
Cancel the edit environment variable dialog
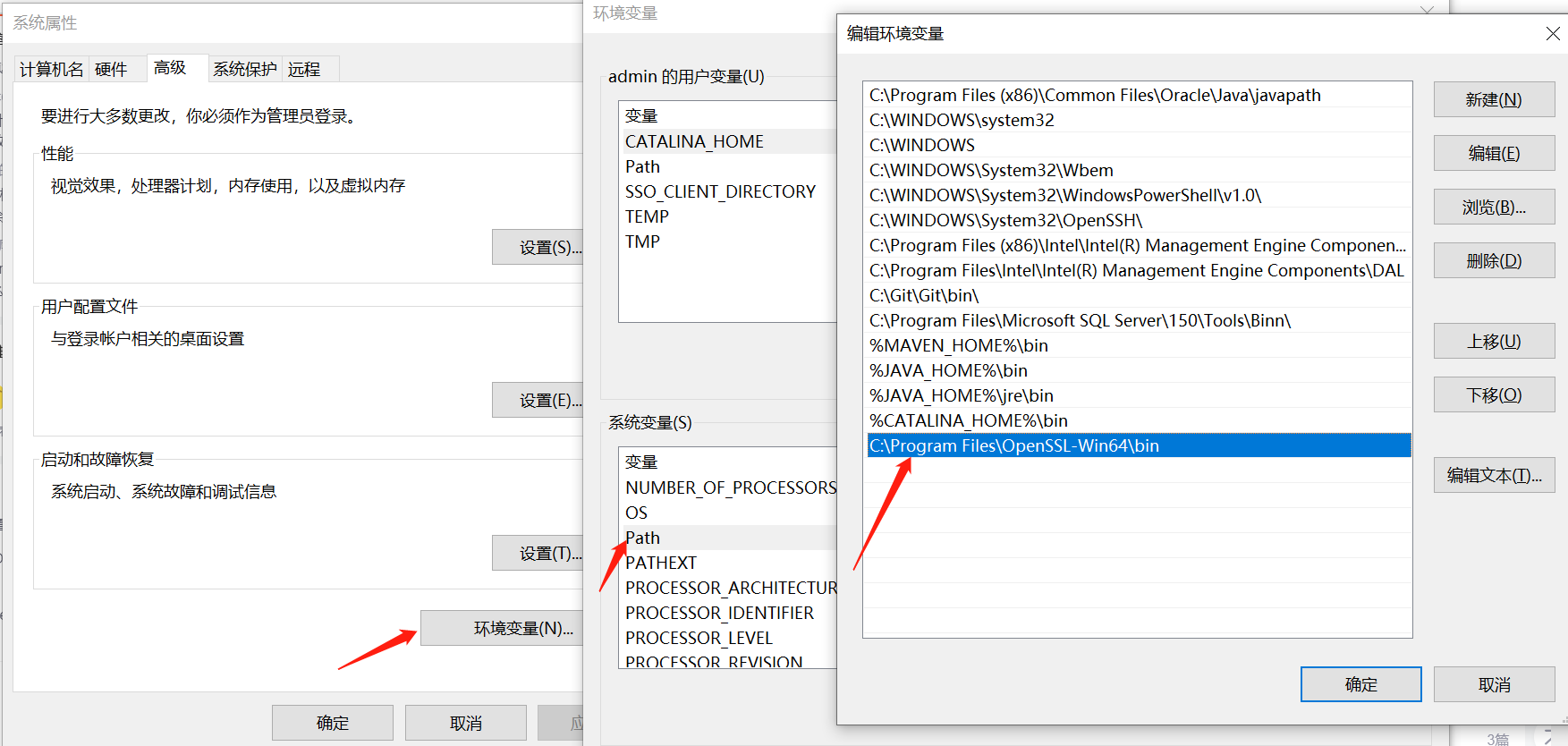[x=1493, y=684]
